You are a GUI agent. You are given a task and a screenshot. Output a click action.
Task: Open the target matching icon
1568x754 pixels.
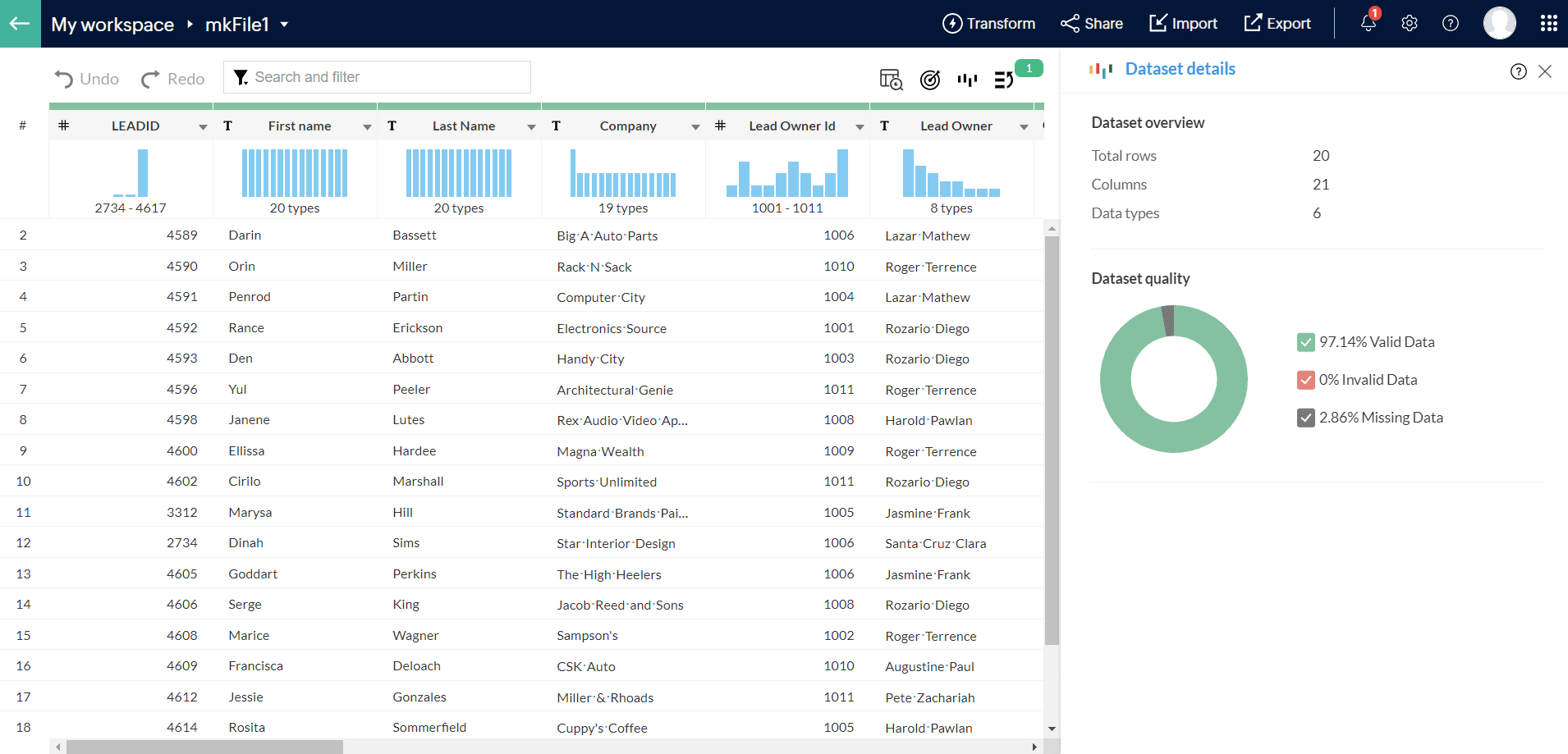tap(929, 80)
